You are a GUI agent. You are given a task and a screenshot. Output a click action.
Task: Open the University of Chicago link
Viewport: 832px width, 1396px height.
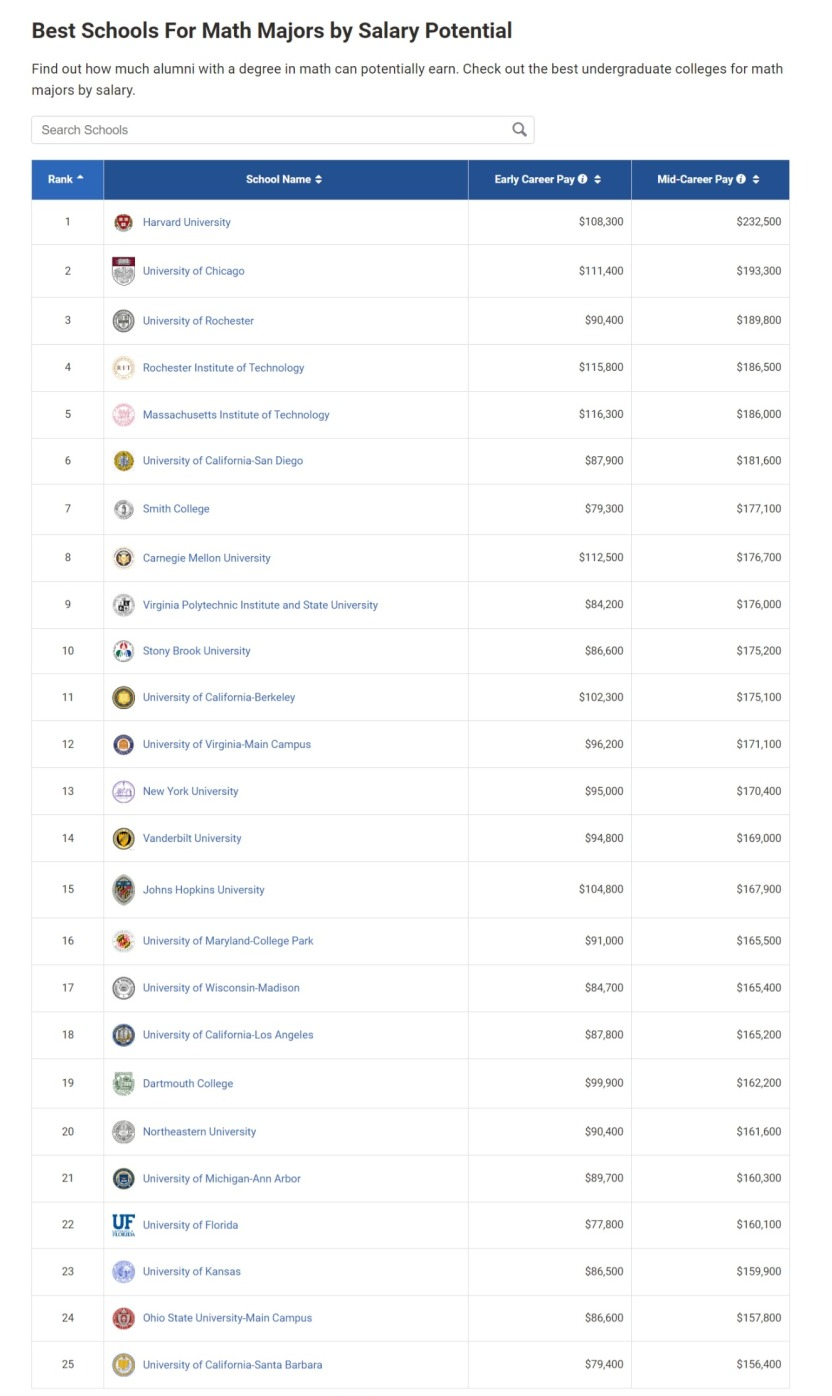coord(194,271)
